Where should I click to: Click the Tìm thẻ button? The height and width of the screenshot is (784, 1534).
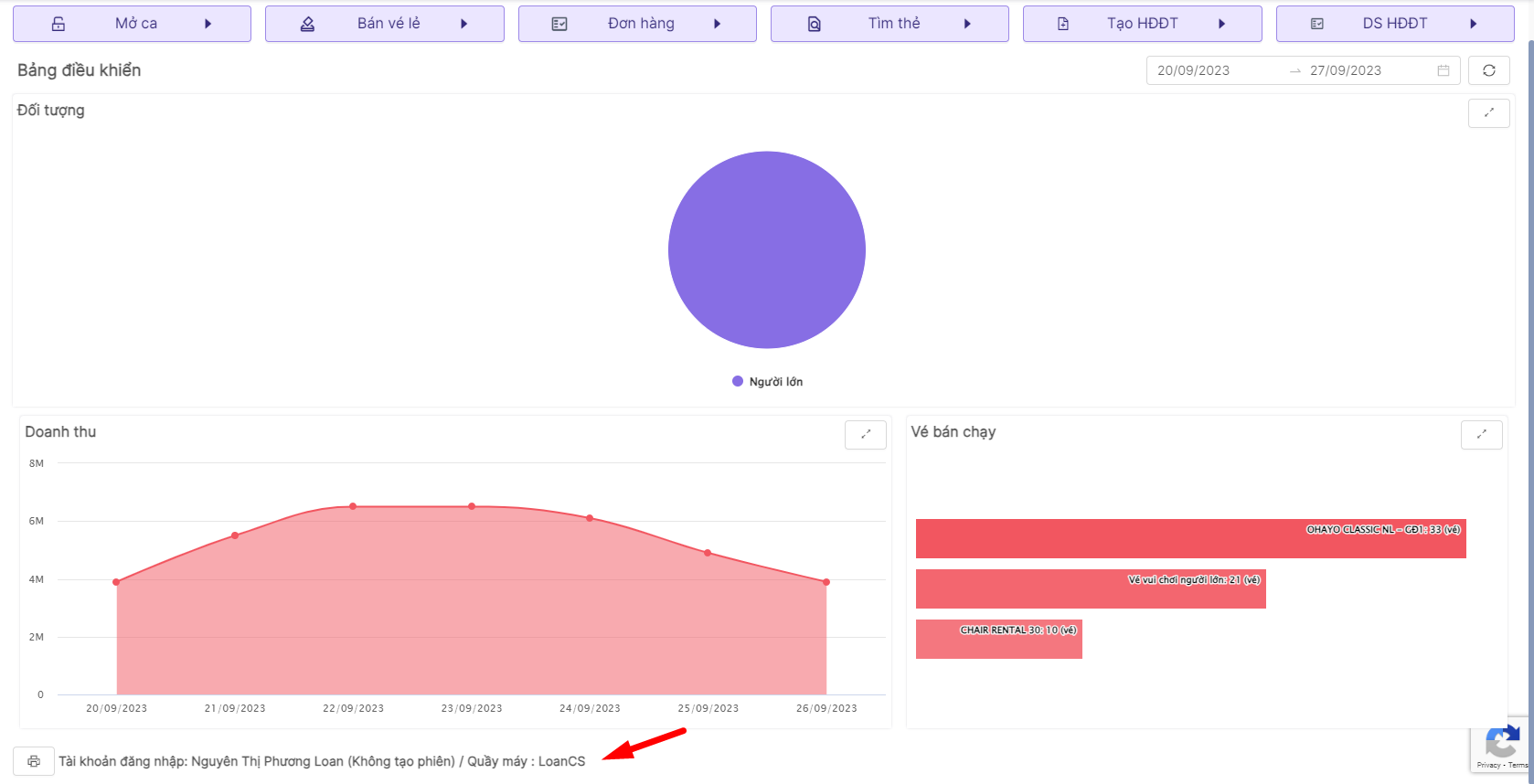[x=893, y=24]
